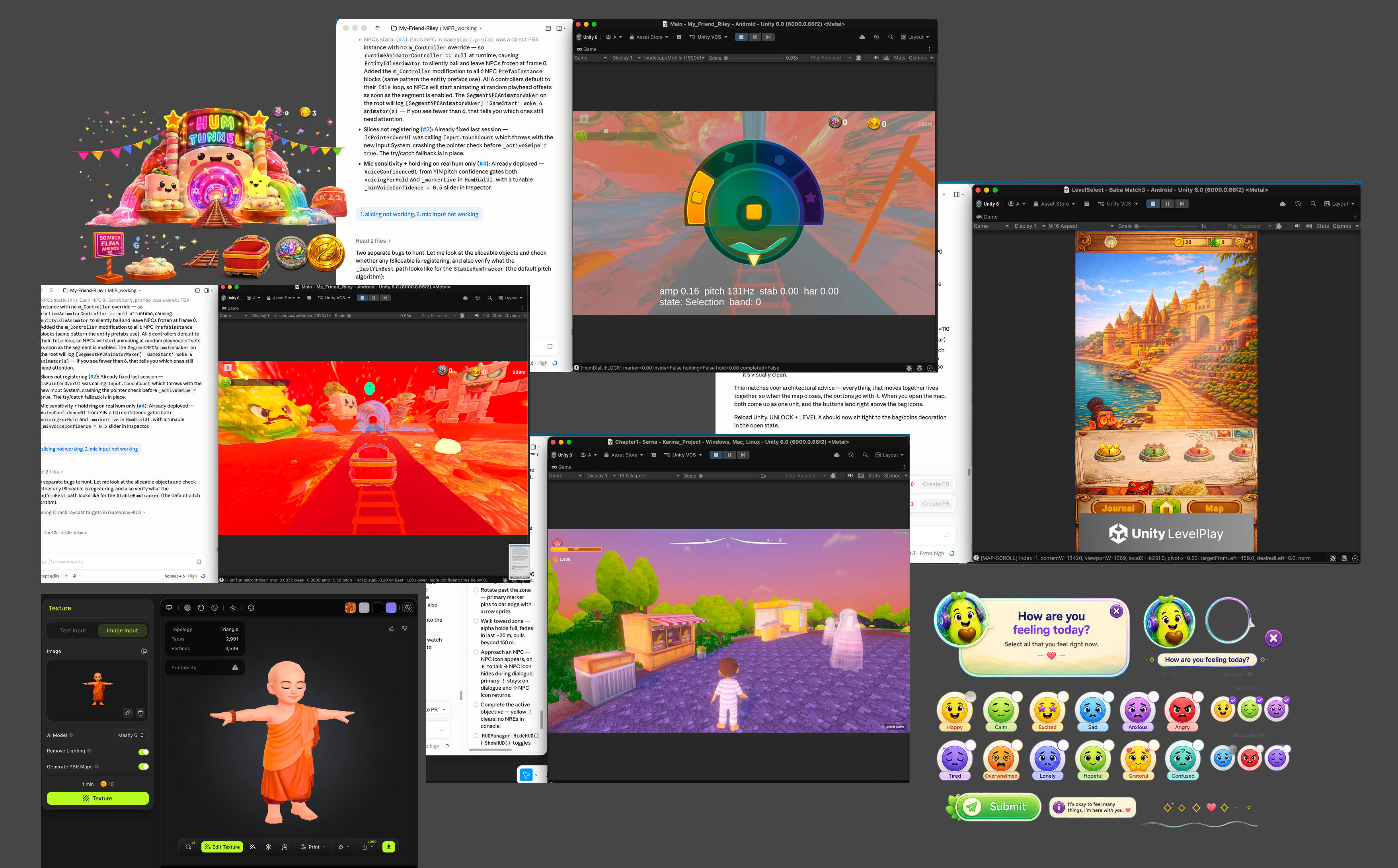Click the trash icon on Meshy image thumbnail

(x=140, y=712)
